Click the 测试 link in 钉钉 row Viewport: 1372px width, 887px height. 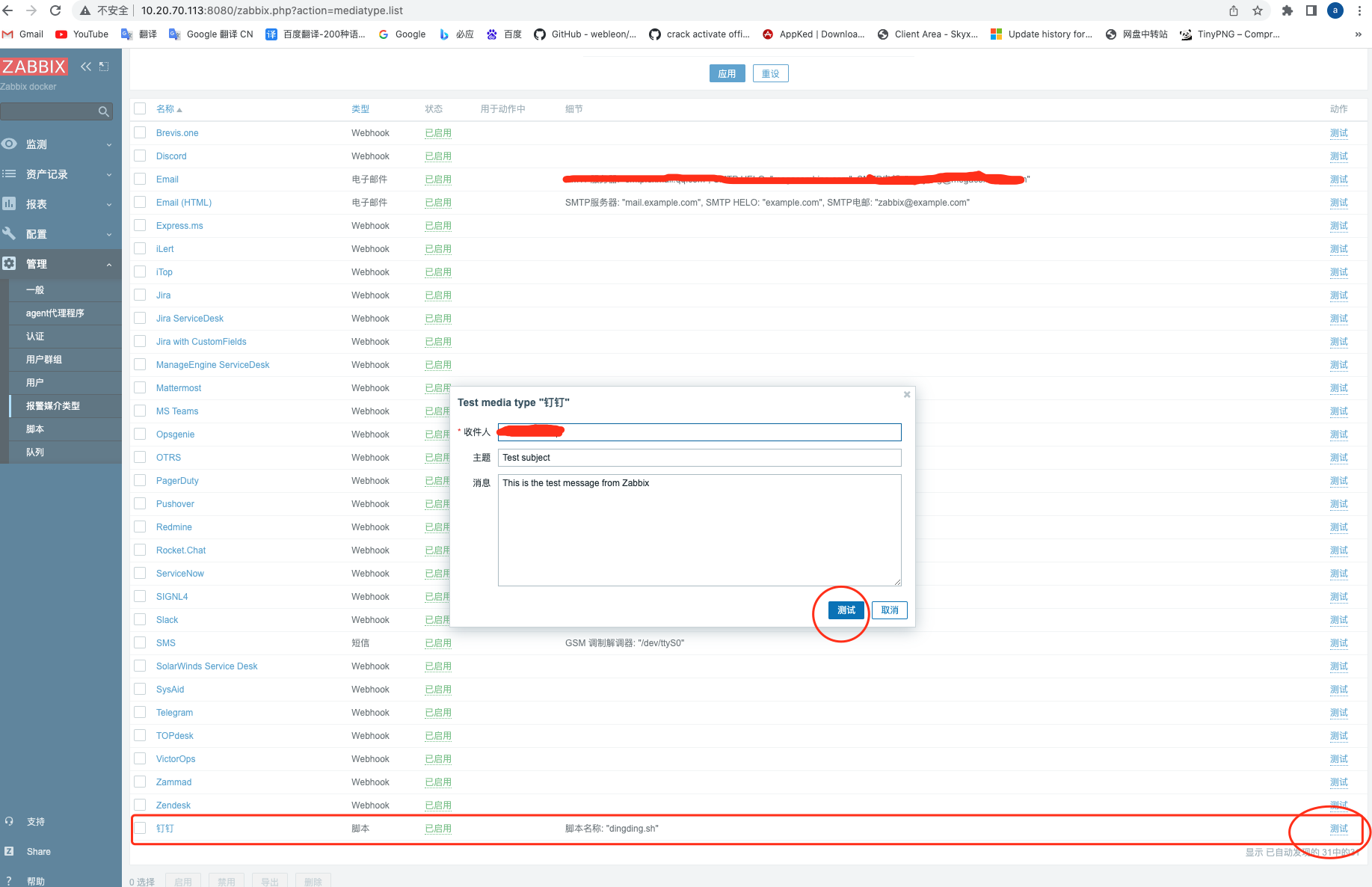(1338, 829)
